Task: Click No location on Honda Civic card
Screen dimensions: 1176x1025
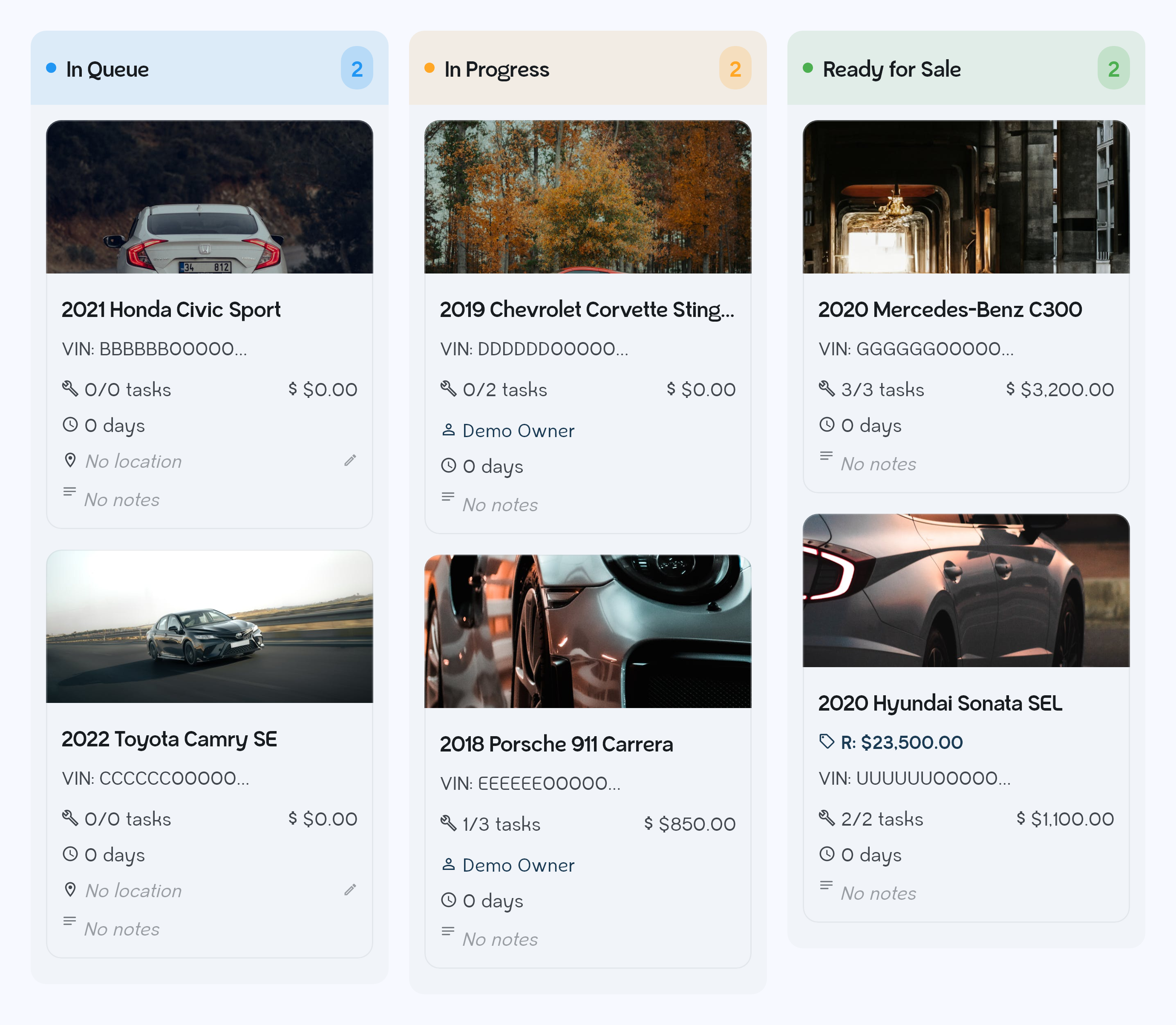Action: (133, 461)
